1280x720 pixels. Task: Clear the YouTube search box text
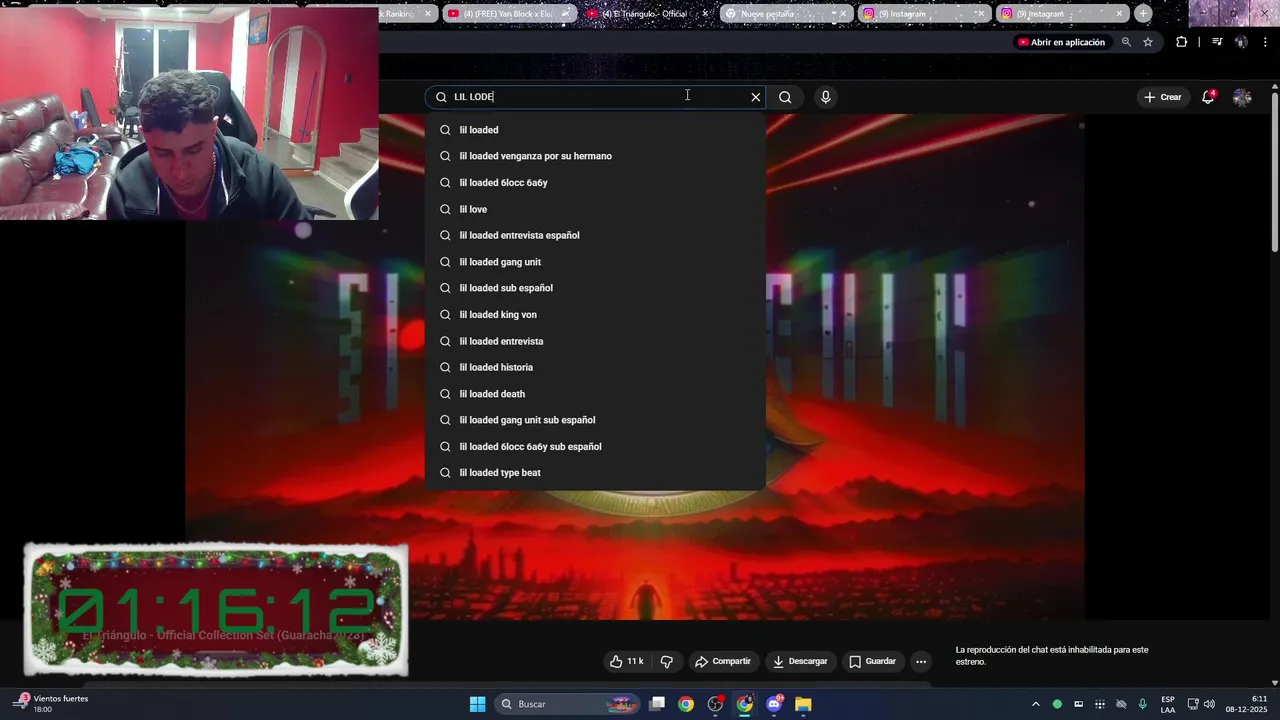click(x=756, y=97)
